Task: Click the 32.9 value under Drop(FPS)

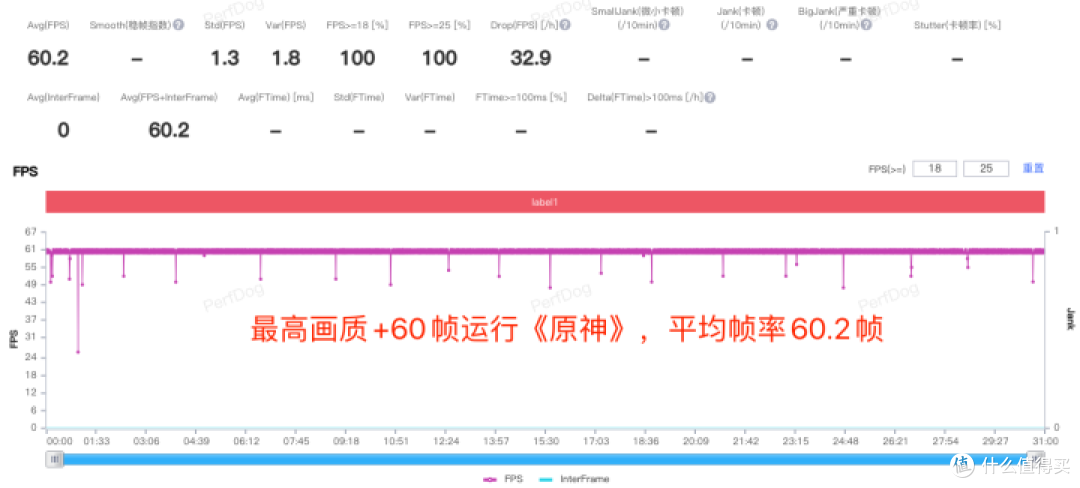Action: coord(530,59)
